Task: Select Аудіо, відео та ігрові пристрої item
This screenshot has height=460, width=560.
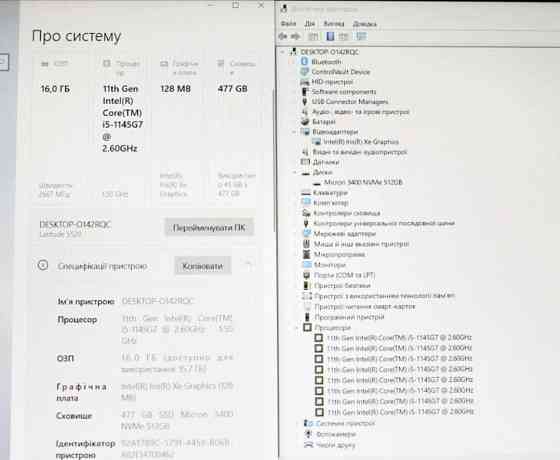Action: pos(361,112)
